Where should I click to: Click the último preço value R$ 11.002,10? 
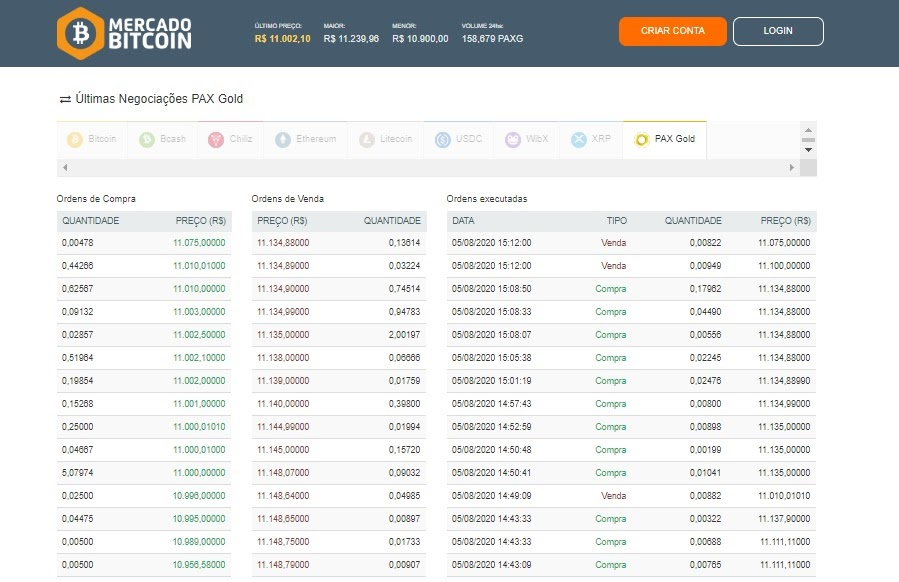coord(283,39)
